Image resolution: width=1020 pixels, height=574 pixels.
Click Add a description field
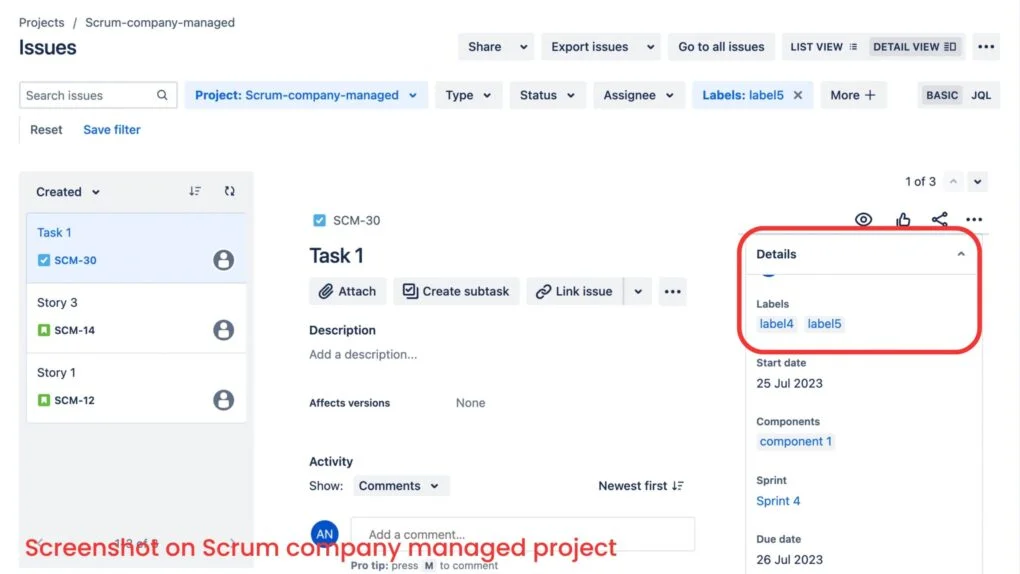(x=363, y=355)
